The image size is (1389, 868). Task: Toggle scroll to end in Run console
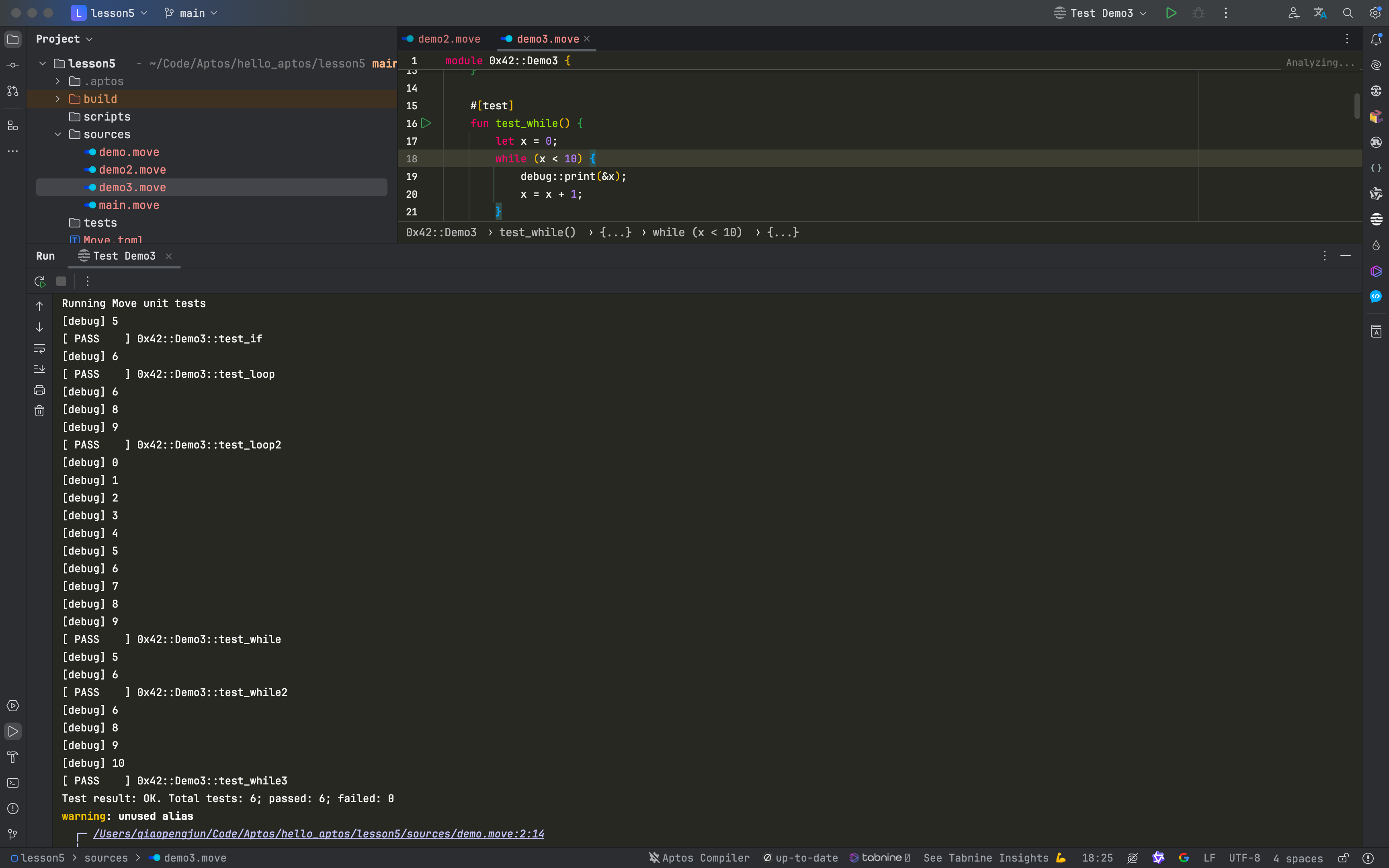click(39, 369)
